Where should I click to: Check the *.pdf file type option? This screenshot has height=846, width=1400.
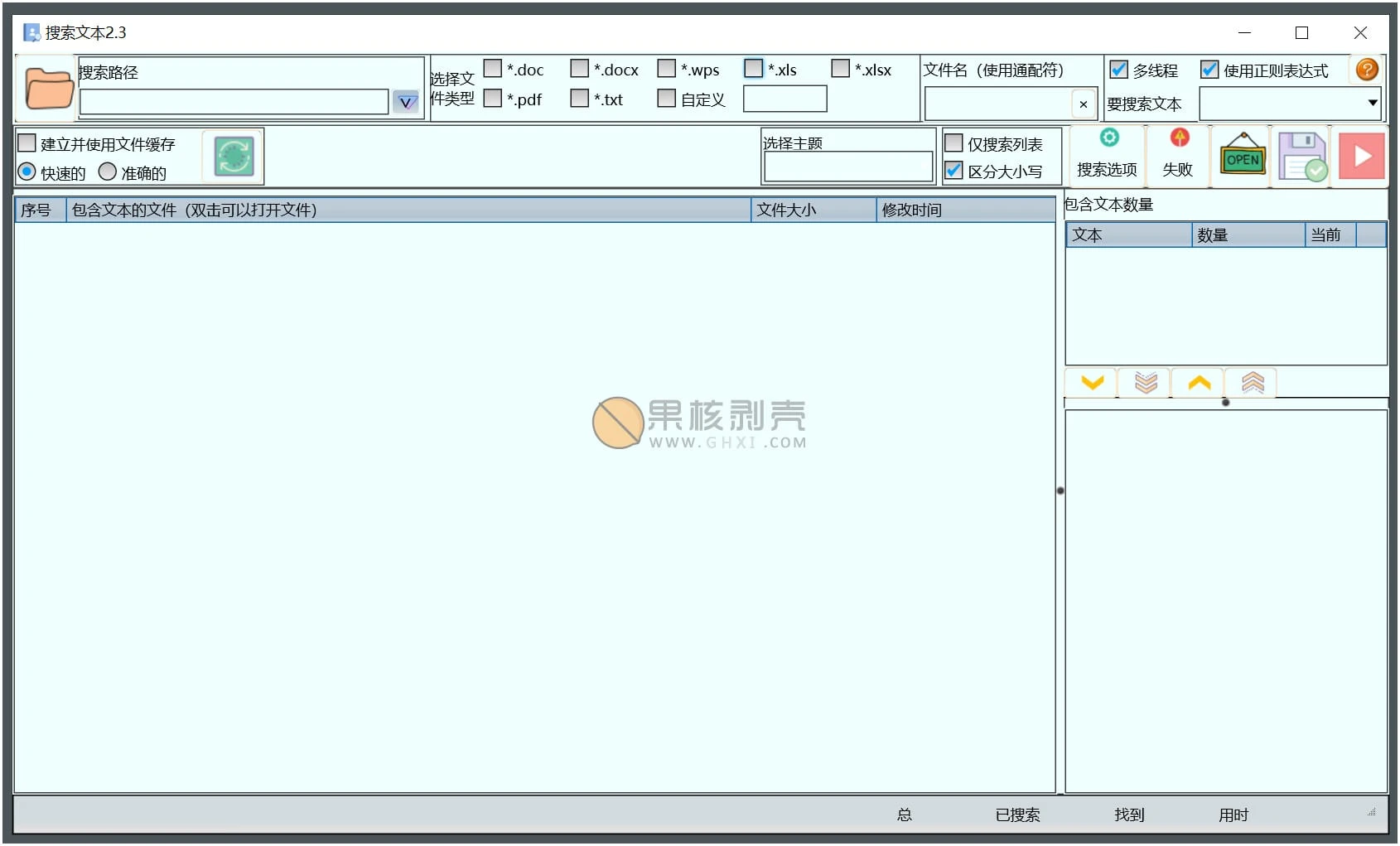pyautogui.click(x=493, y=98)
